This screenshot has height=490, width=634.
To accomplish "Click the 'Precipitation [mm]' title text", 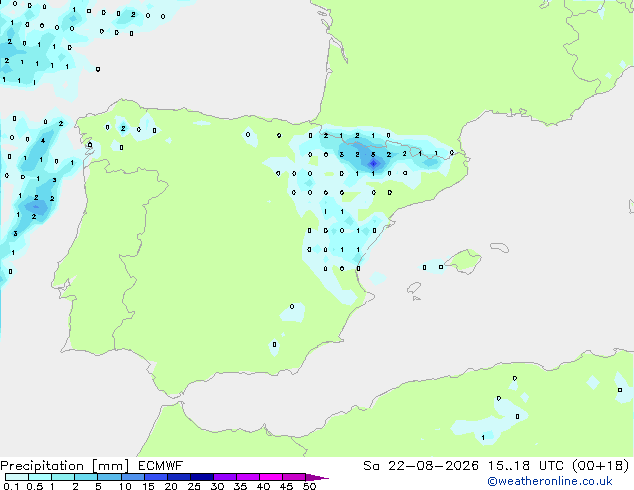I will pos(65,466).
